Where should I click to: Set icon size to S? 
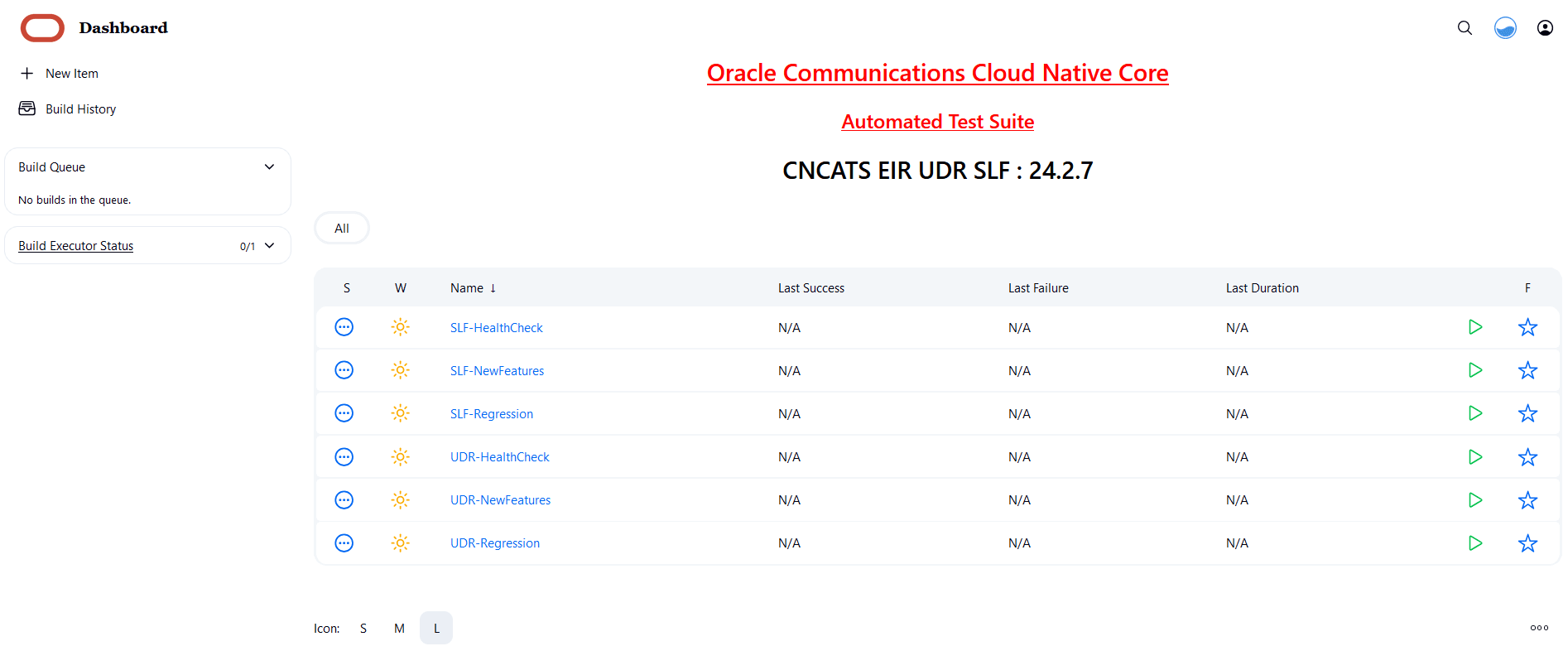point(363,629)
